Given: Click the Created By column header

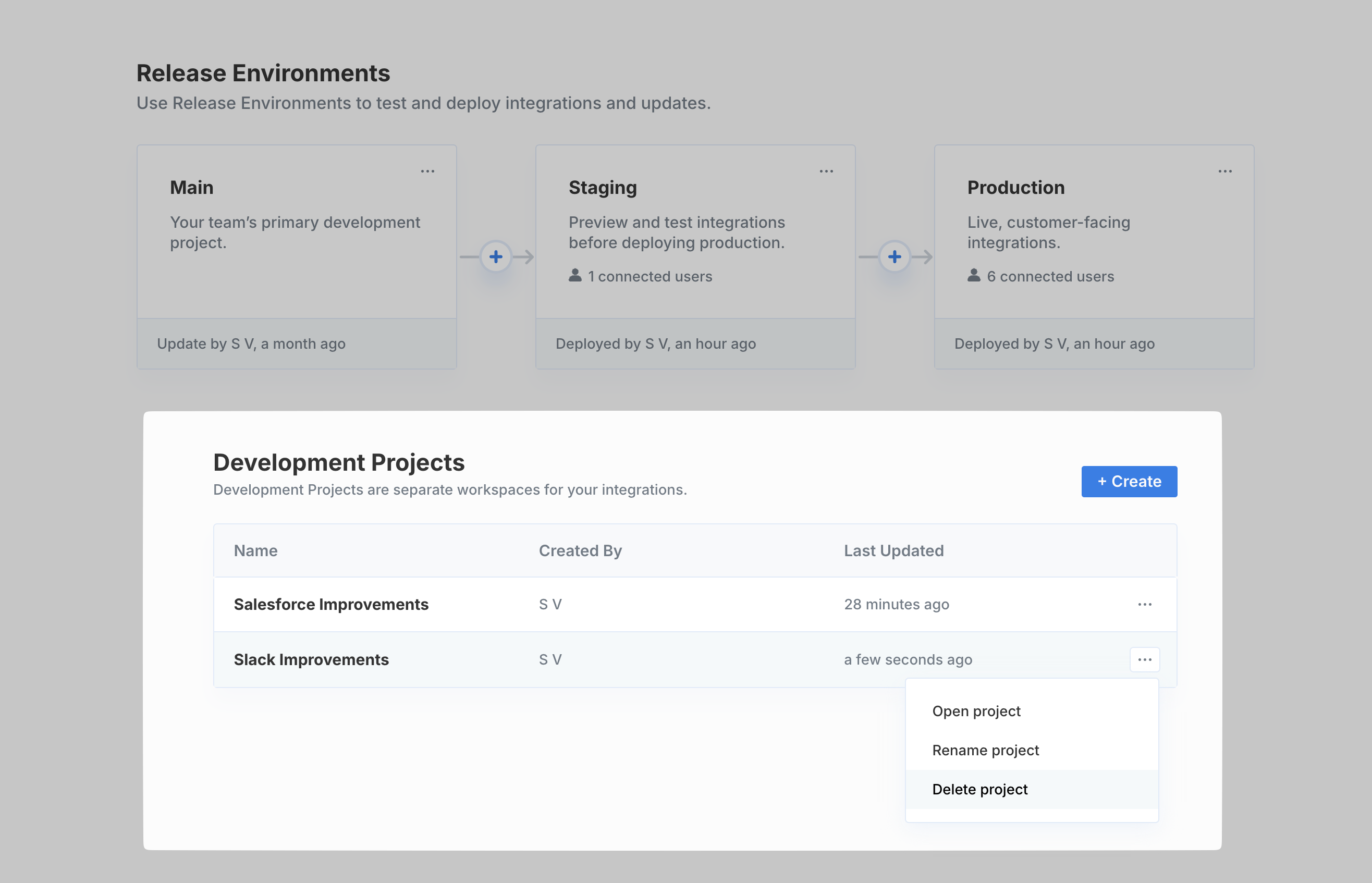Looking at the screenshot, I should (580, 550).
